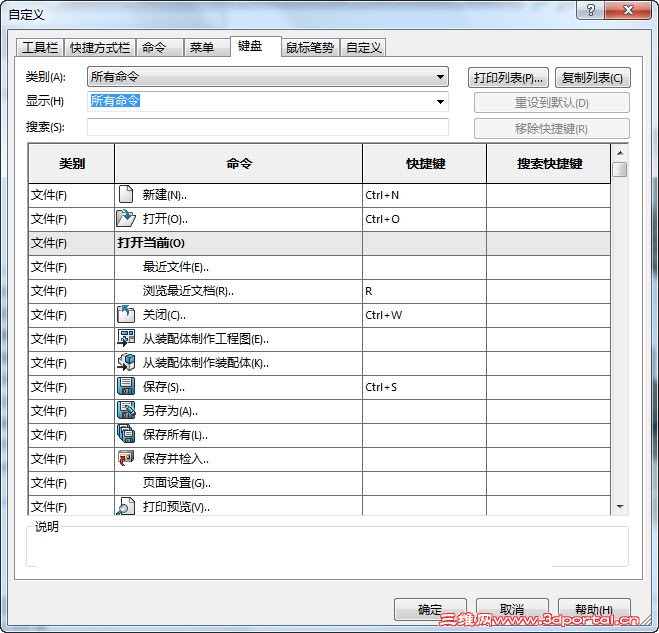
Task: Click the icon for 从装配体制作装配体(K)
Action: point(126,363)
